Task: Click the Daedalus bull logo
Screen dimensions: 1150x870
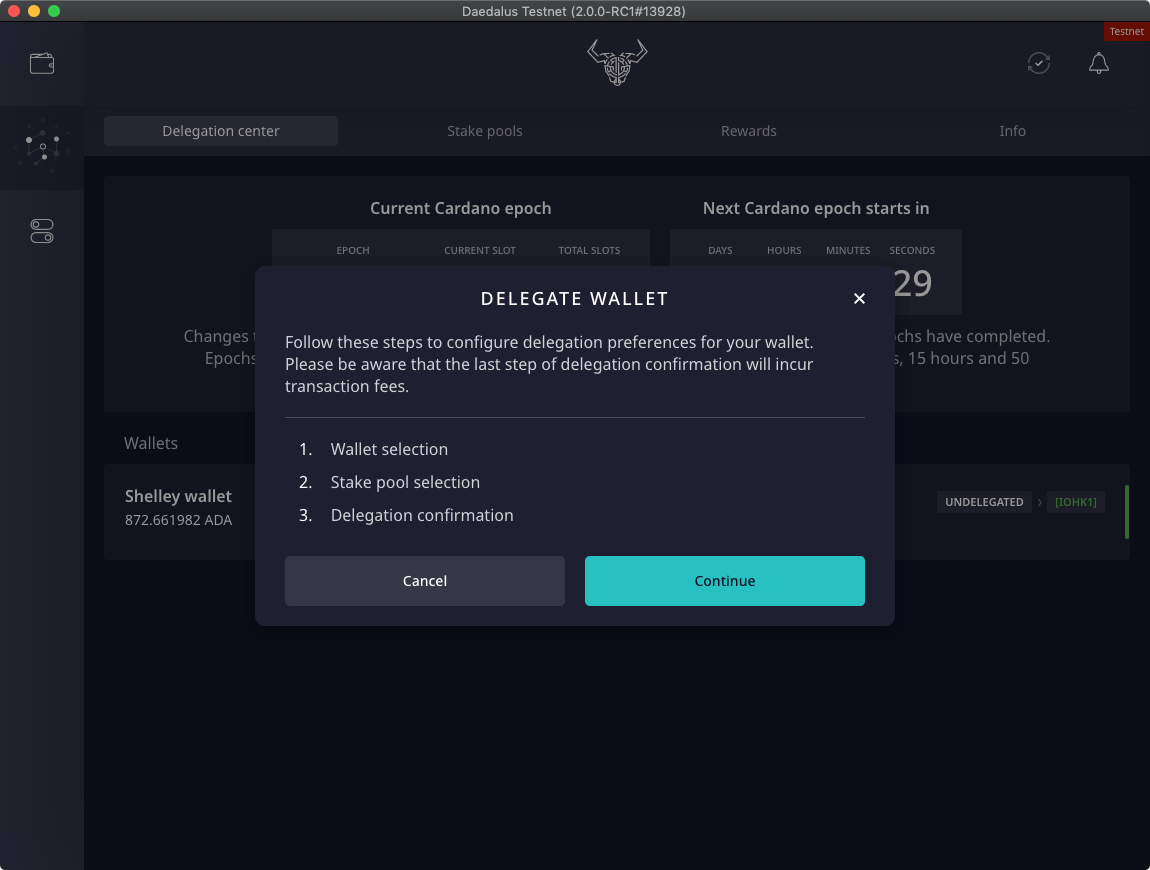Action: 617,63
